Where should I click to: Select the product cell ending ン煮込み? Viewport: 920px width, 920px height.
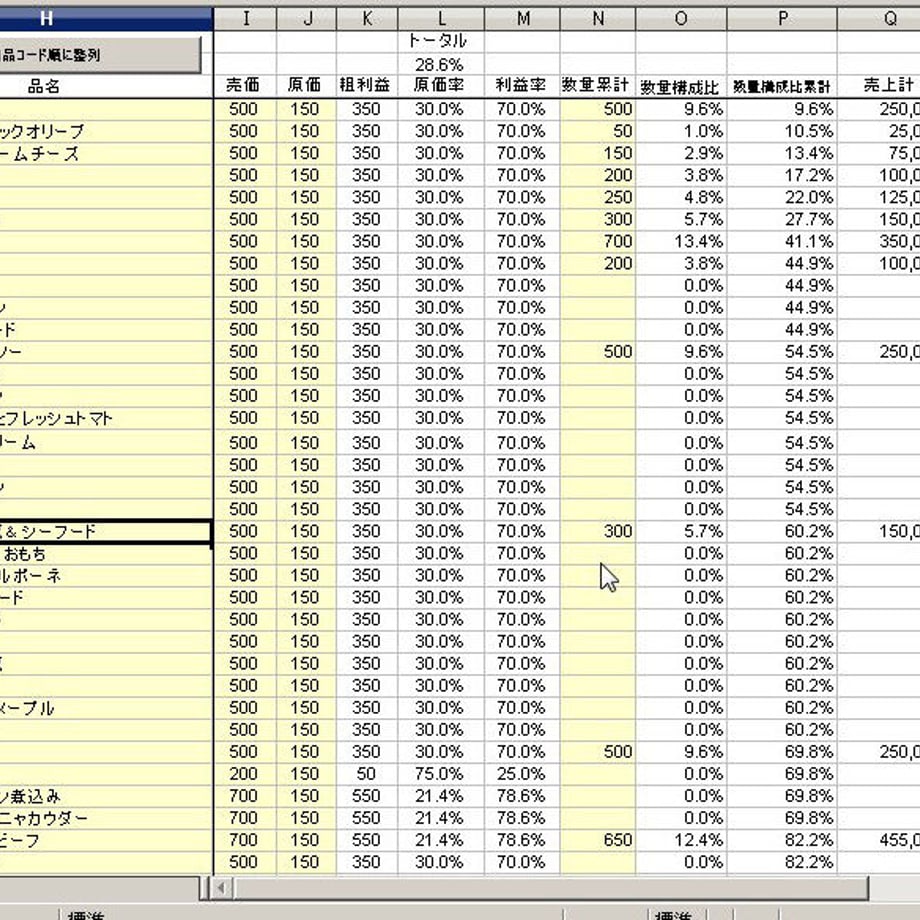coord(106,796)
